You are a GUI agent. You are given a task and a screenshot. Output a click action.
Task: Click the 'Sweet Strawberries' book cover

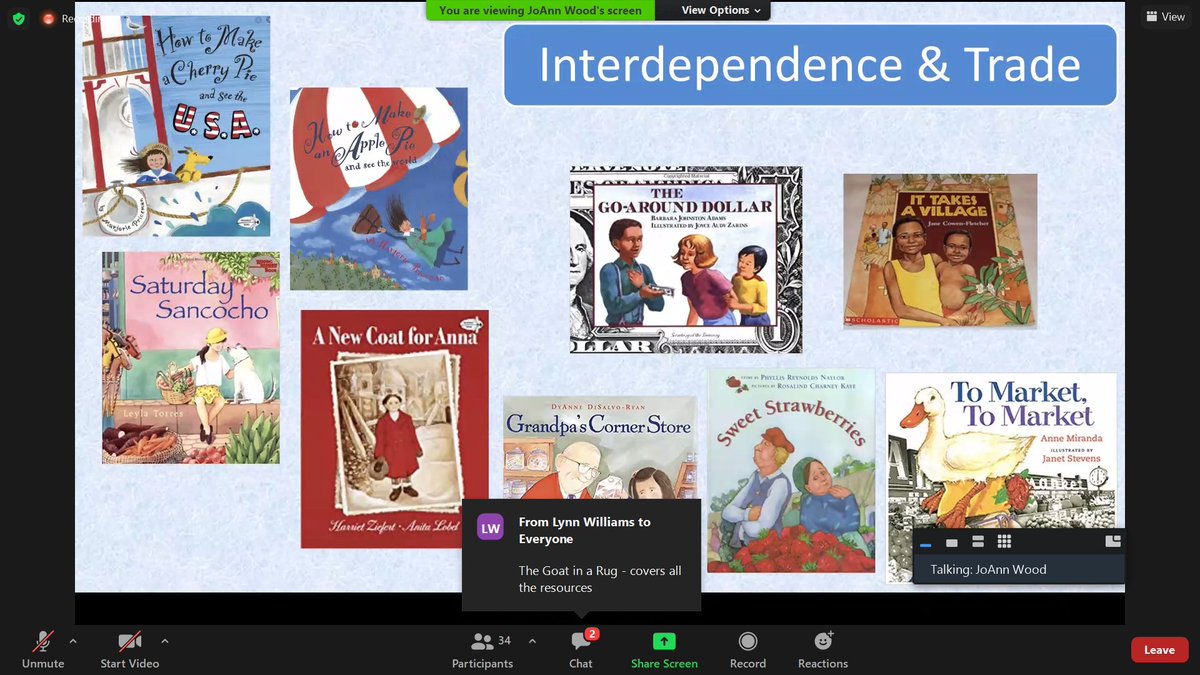(x=791, y=471)
